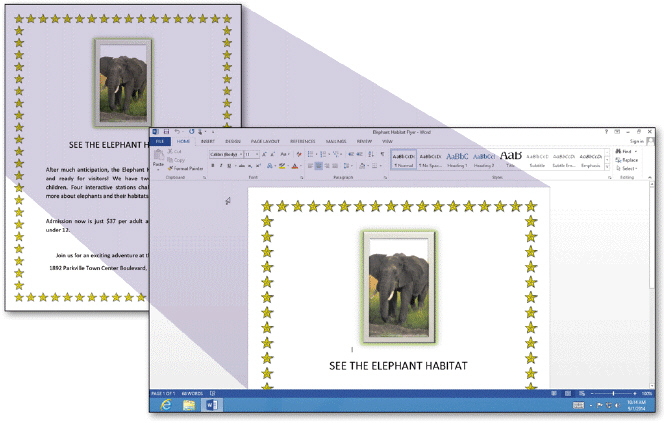Sort the selected paragraphs
The image size is (665, 423).
371,154
